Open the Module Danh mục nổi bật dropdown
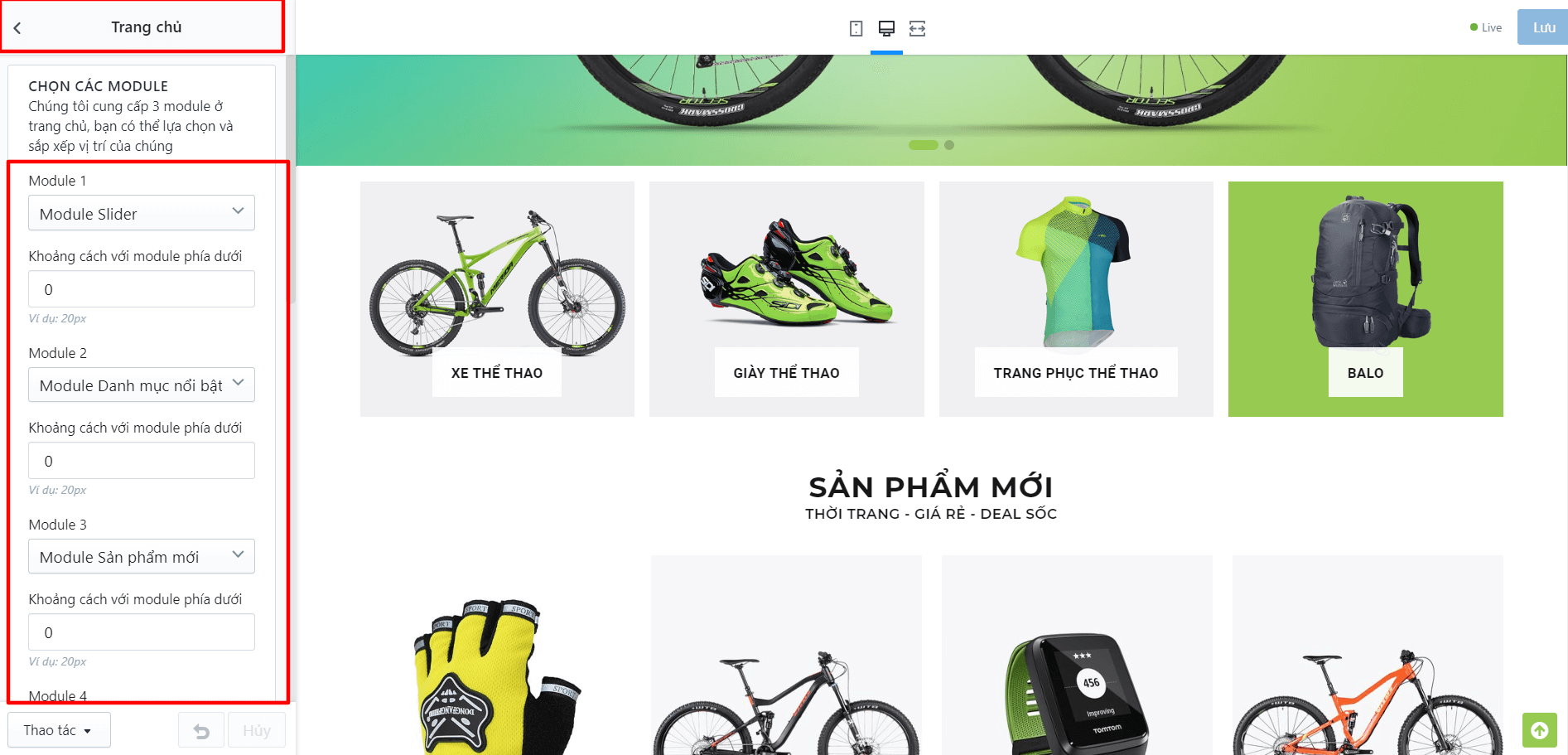This screenshot has height=755, width=1568. (x=142, y=385)
